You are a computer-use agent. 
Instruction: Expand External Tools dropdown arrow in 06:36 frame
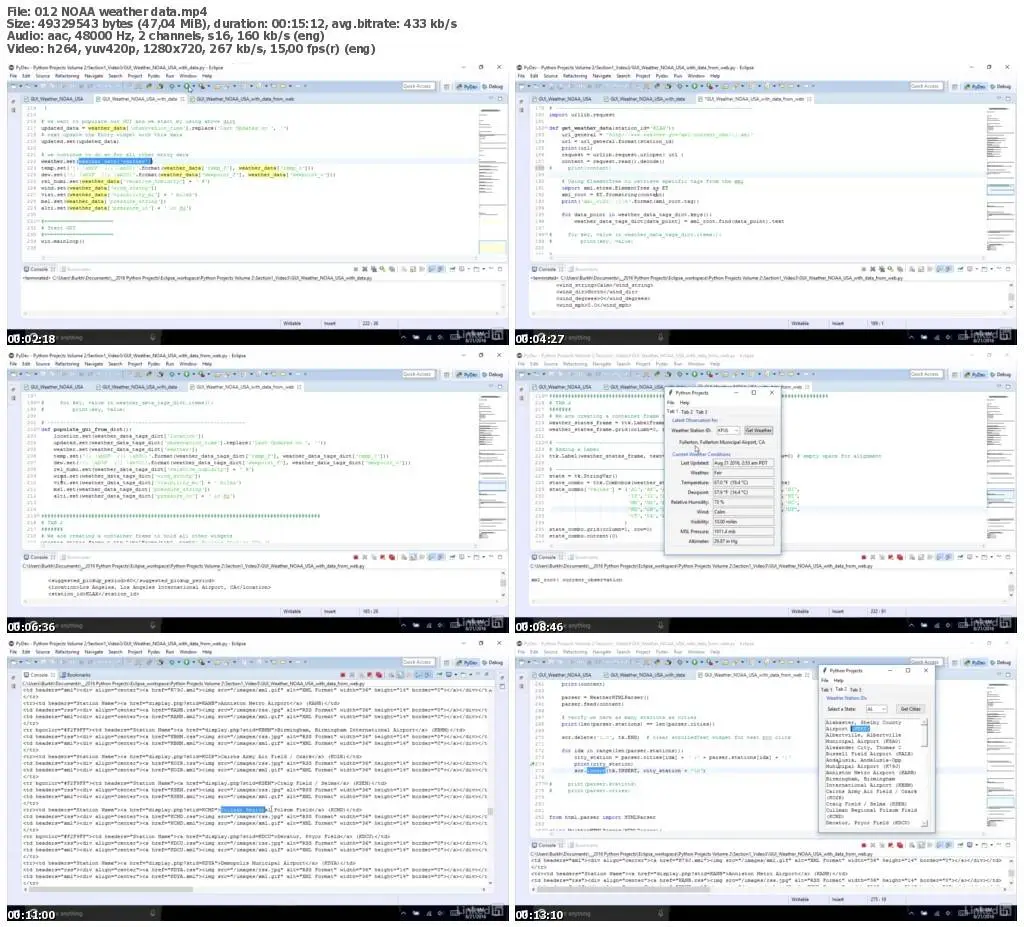click(208, 374)
